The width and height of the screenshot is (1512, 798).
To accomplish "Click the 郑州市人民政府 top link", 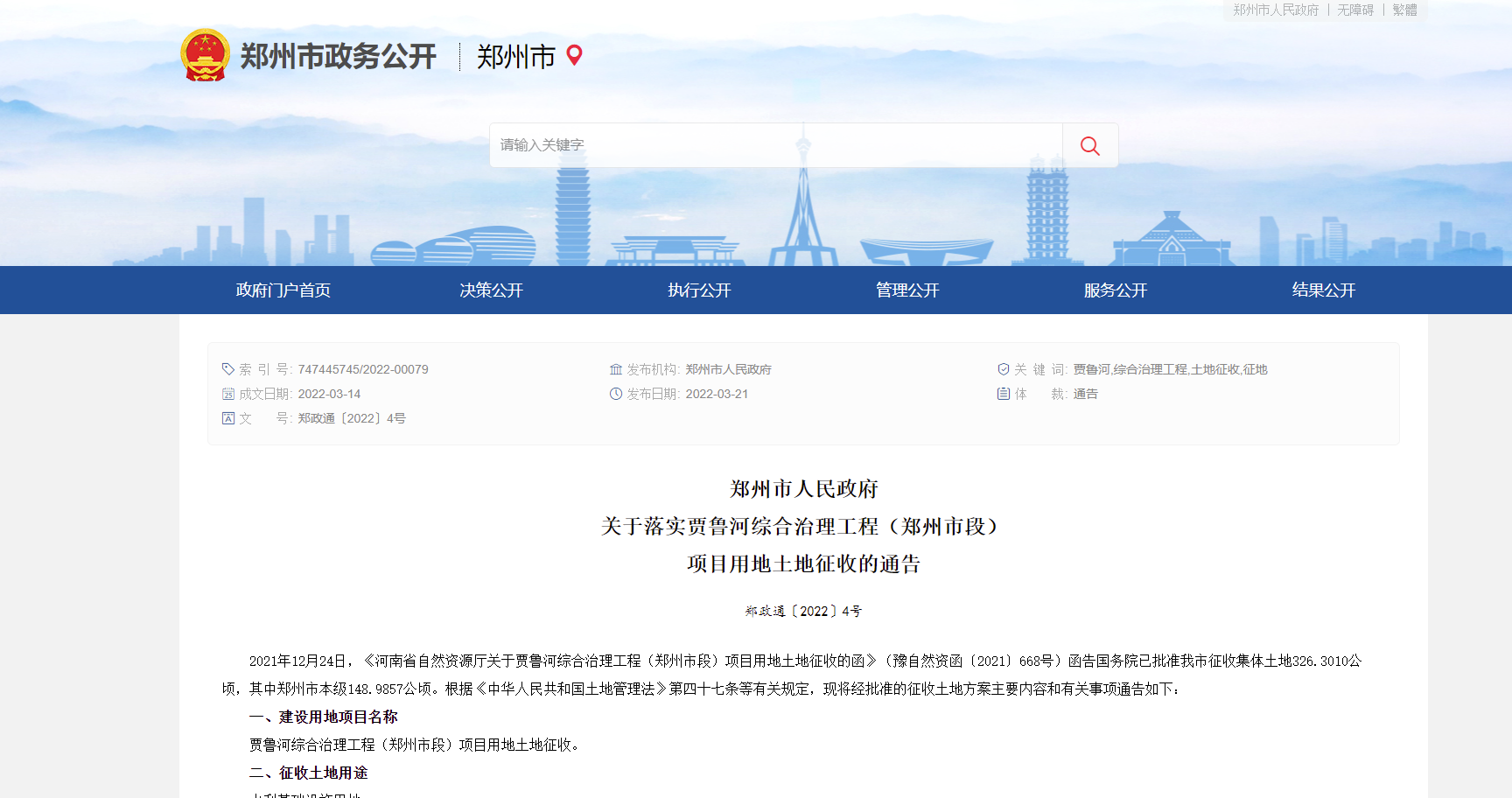I will click(1275, 10).
